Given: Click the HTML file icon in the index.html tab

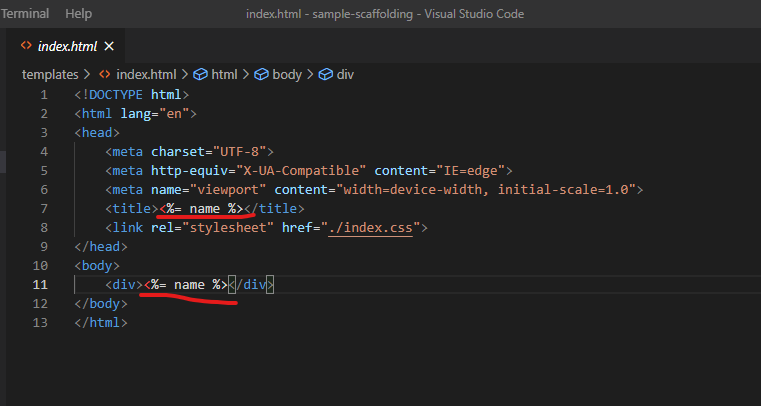Looking at the screenshot, I should tap(26, 46).
